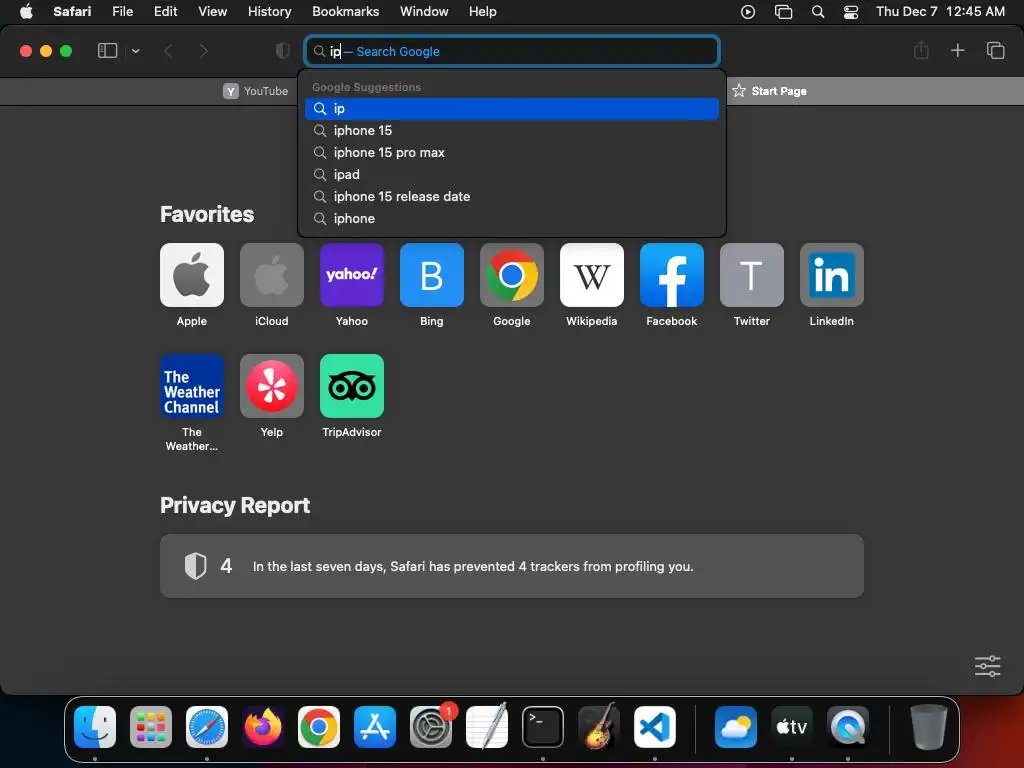Click the Stage Manager windows icon in menu bar
The image size is (1024, 768).
point(783,12)
